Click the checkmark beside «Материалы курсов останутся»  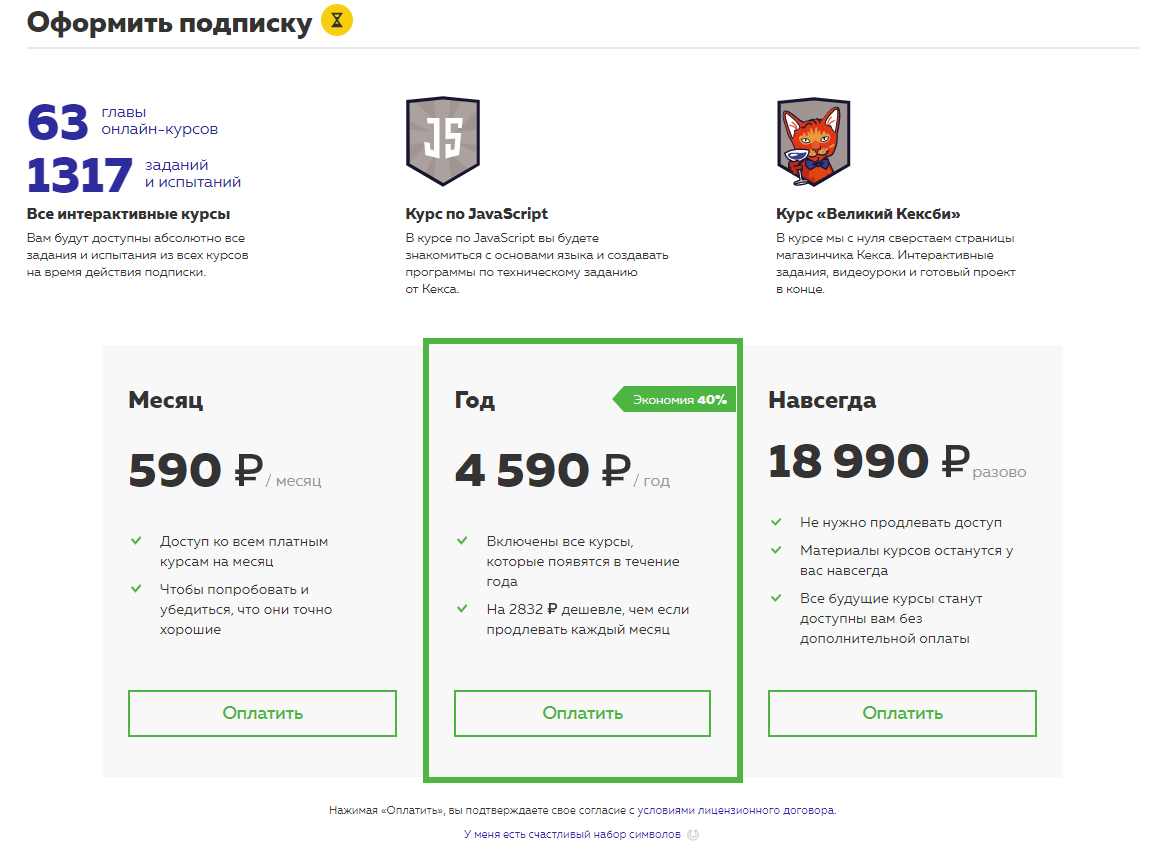coord(776,550)
